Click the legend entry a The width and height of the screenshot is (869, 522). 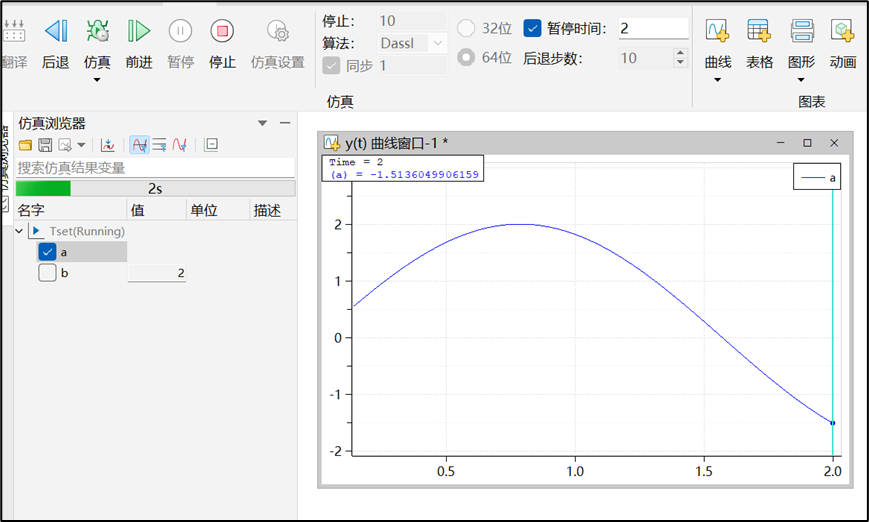click(x=817, y=177)
